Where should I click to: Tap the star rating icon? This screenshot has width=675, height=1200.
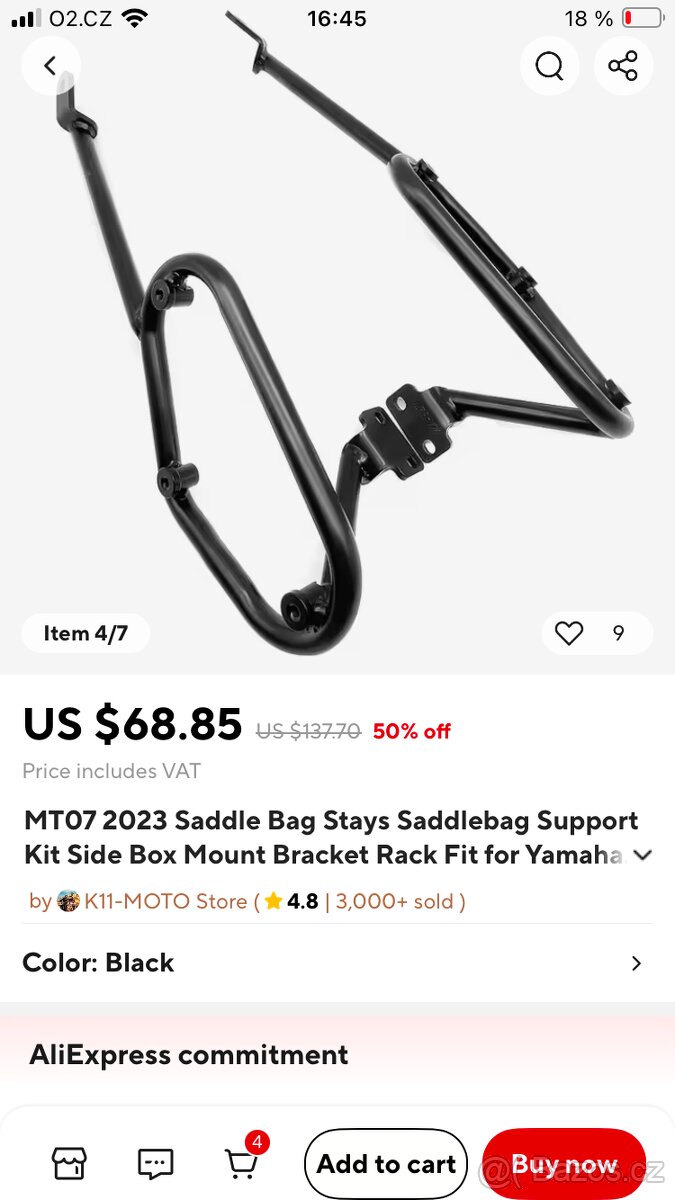tap(273, 901)
